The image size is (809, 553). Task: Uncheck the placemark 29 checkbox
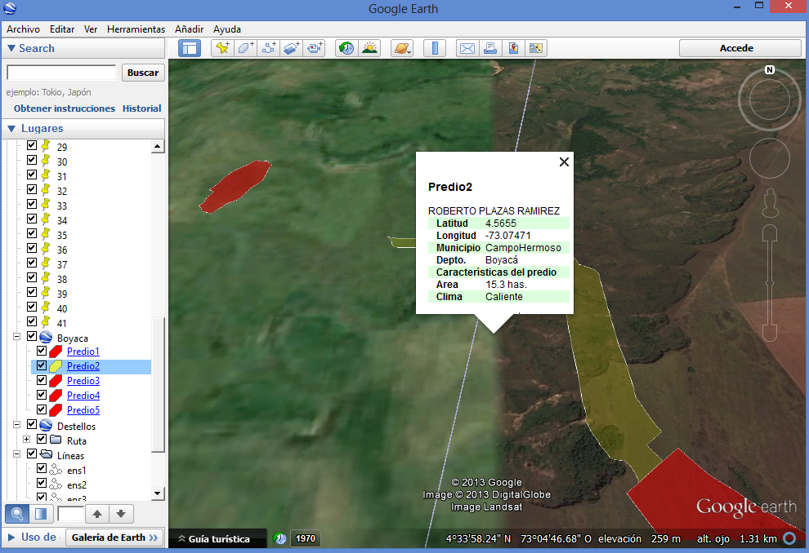click(31, 145)
